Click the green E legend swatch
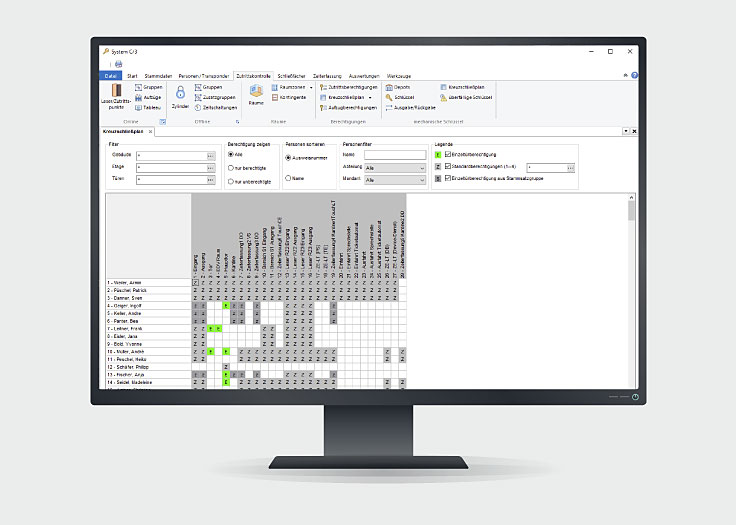Image resolution: width=736 pixels, height=525 pixels. click(438, 155)
